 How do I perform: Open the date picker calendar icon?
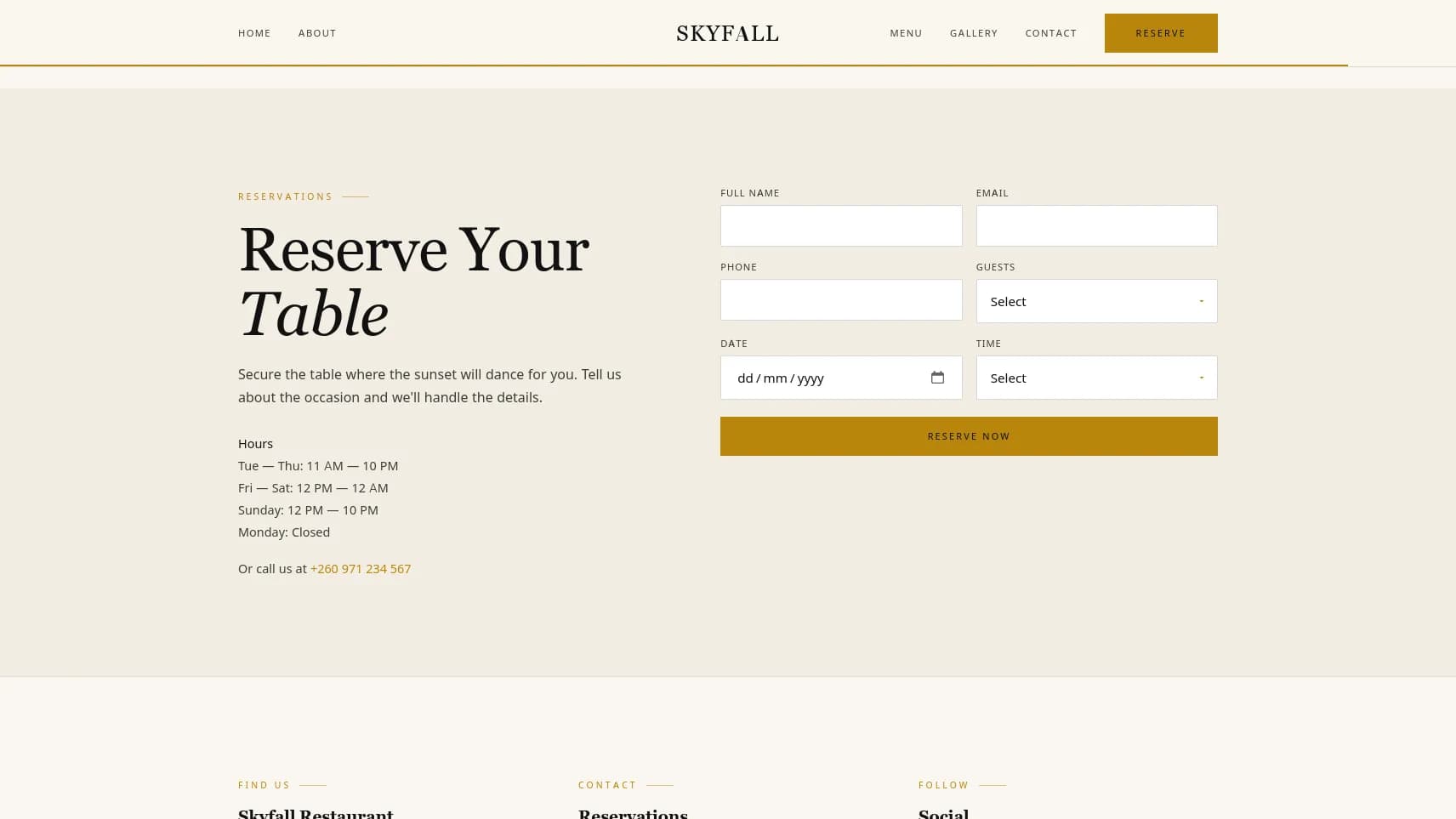click(x=937, y=378)
